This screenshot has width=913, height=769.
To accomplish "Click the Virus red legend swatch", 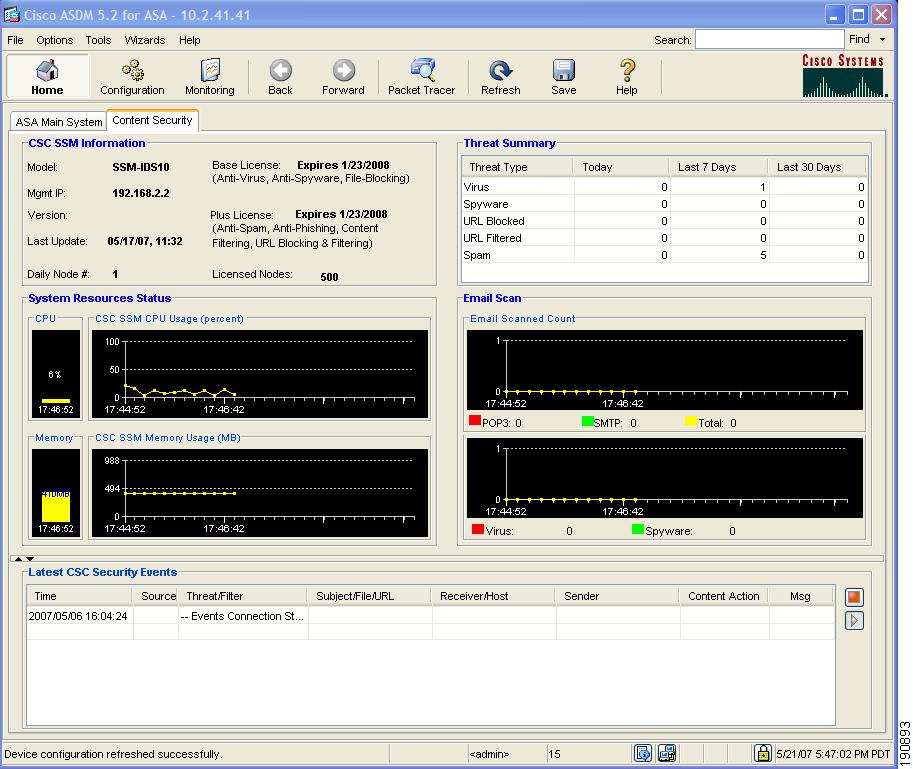I will (x=477, y=529).
